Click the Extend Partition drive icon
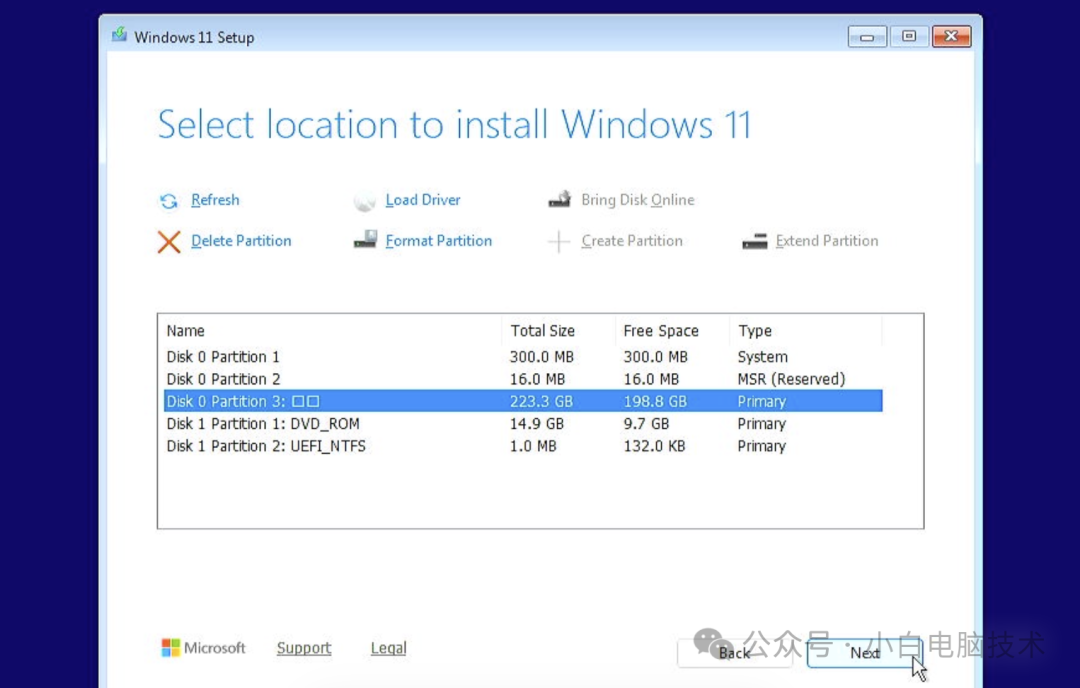Image resolution: width=1080 pixels, height=688 pixels. pyautogui.click(x=755, y=241)
